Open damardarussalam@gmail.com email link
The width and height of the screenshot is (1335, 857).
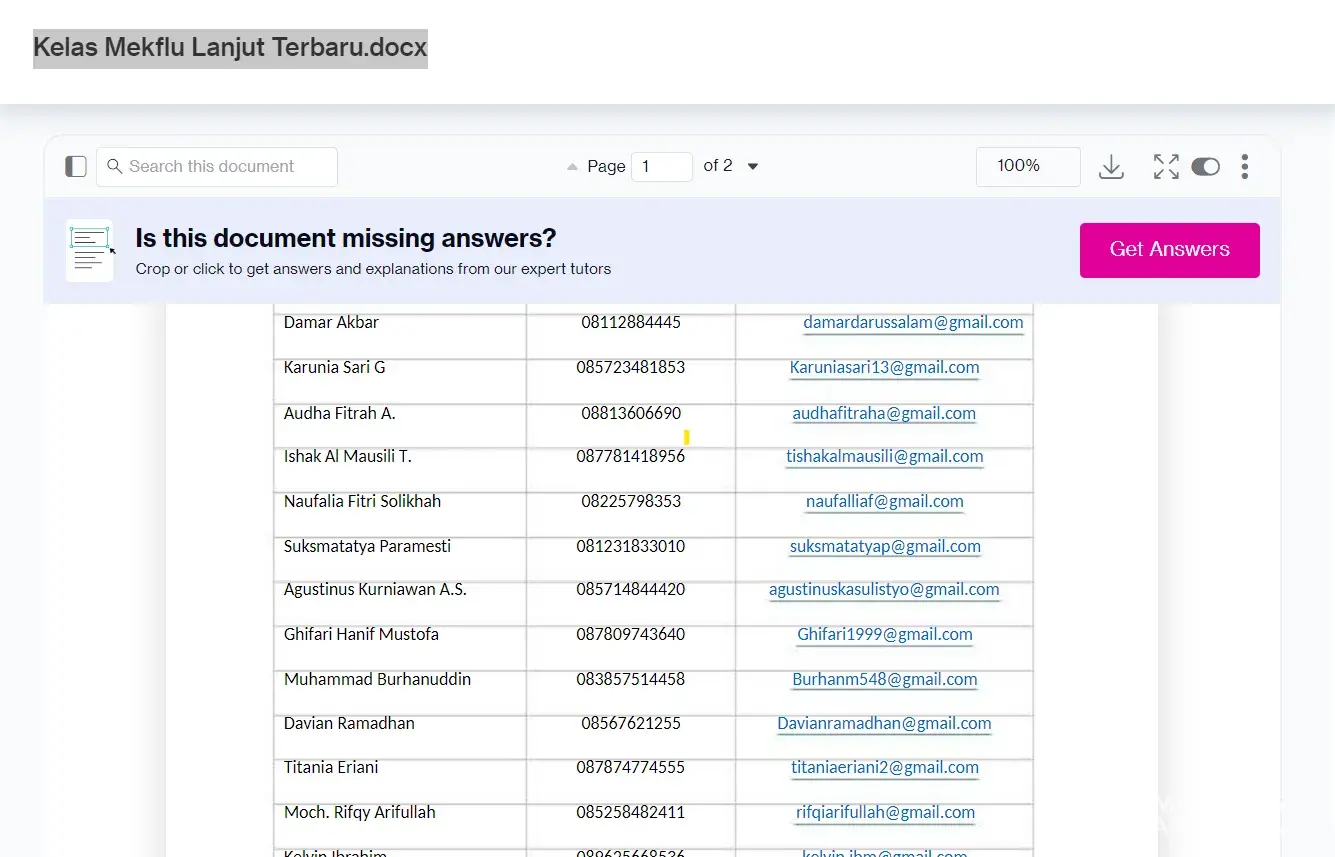click(x=913, y=323)
